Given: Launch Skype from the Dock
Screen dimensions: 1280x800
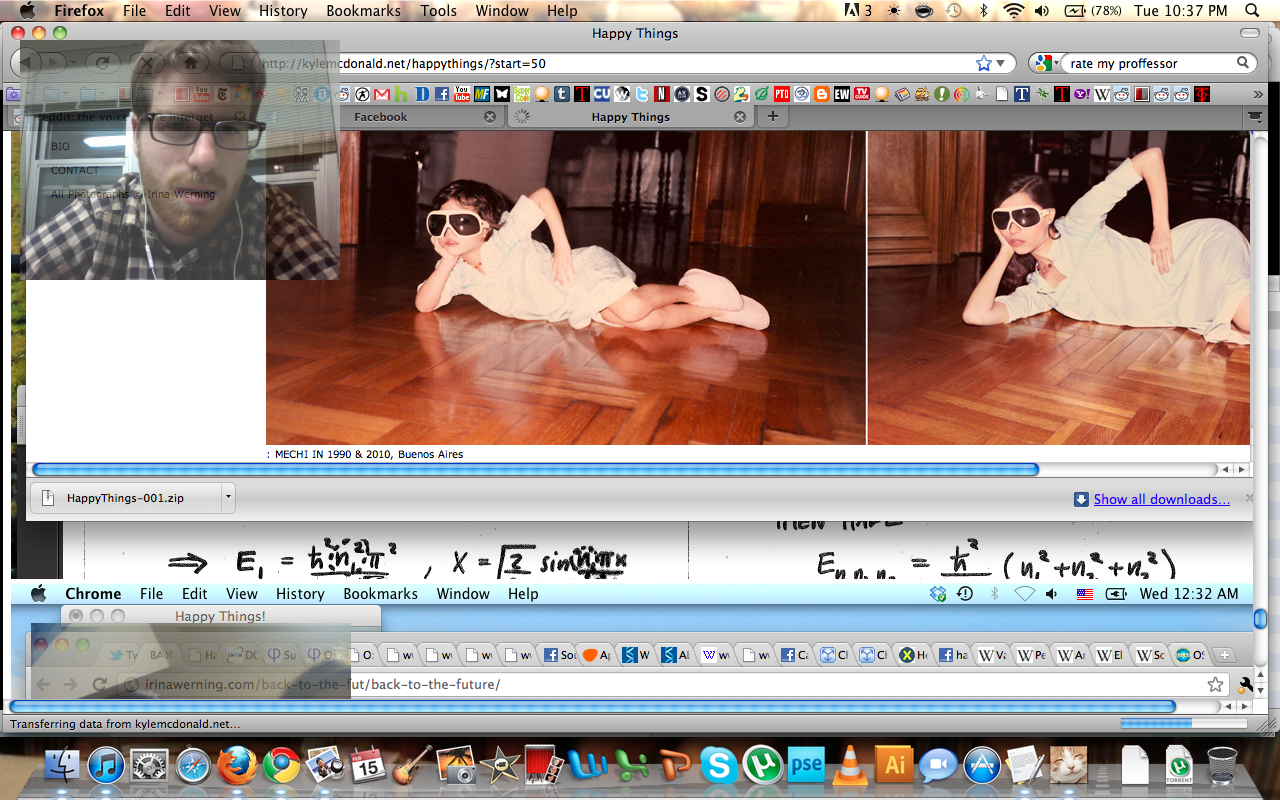Looking at the screenshot, I should coord(718,766).
